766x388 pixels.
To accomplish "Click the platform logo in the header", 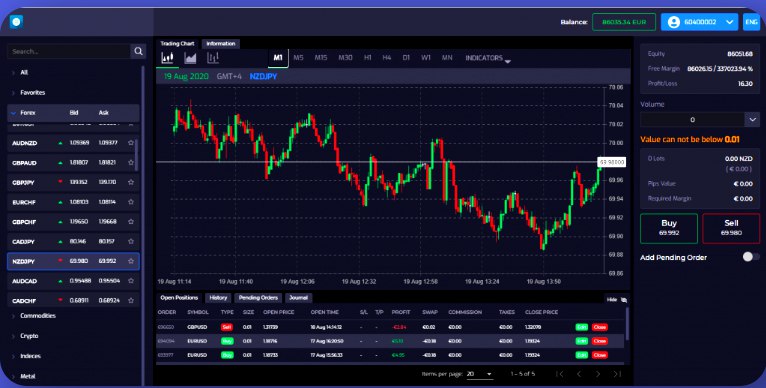I will coord(16,22).
